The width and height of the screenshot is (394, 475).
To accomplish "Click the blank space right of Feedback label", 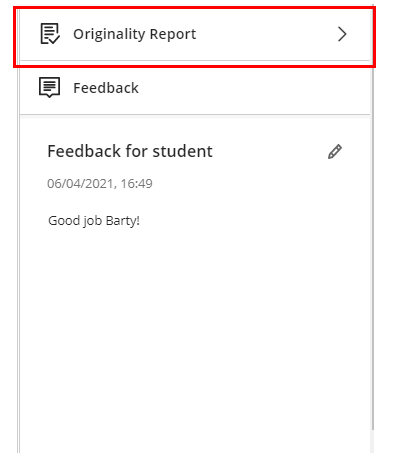I will point(253,88).
